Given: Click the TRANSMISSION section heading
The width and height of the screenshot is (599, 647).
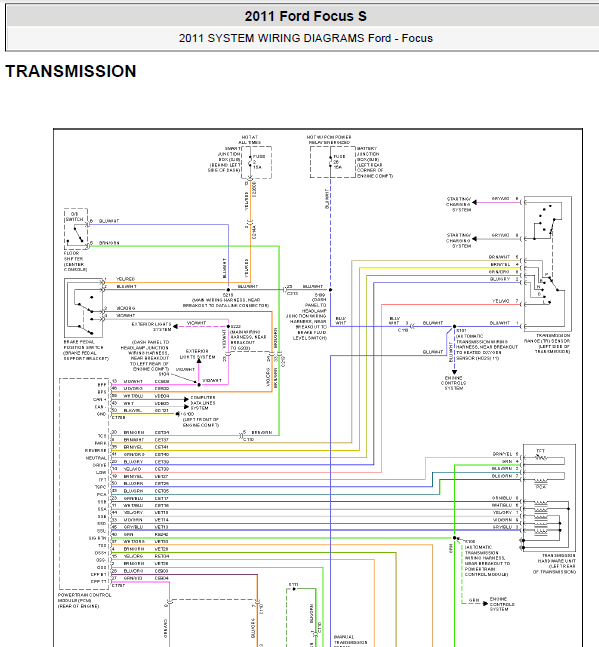Looking at the screenshot, I should [x=71, y=71].
